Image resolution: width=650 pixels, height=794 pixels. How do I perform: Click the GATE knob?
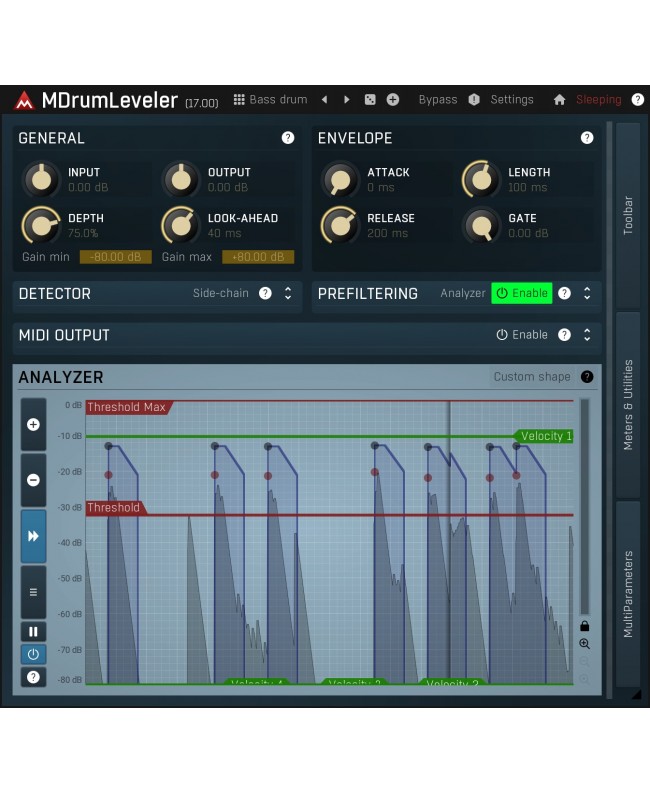pos(481,225)
